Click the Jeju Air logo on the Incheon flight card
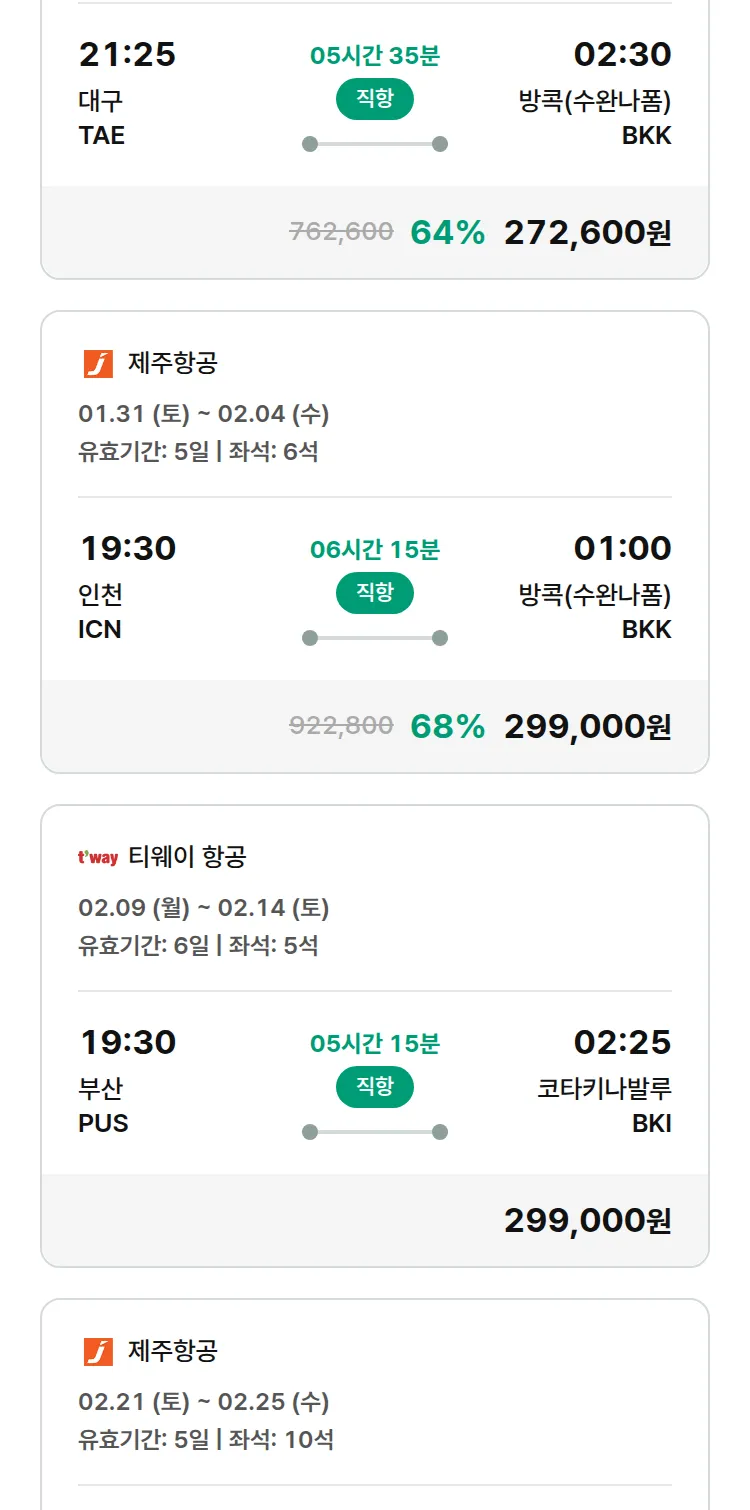This screenshot has height=1510, width=750. (98, 364)
